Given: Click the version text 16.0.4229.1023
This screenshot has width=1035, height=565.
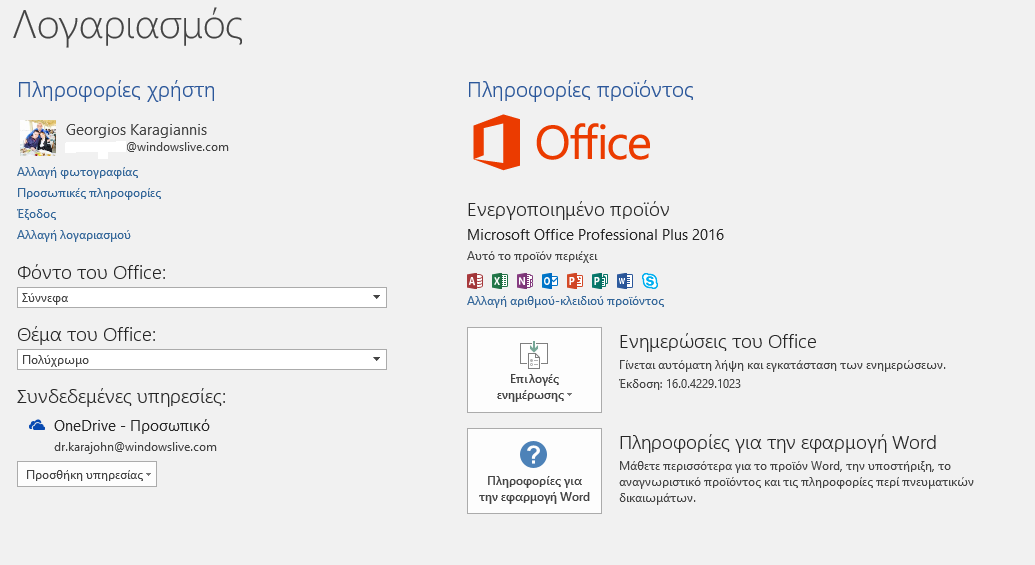Looking at the screenshot, I should coord(703,384).
